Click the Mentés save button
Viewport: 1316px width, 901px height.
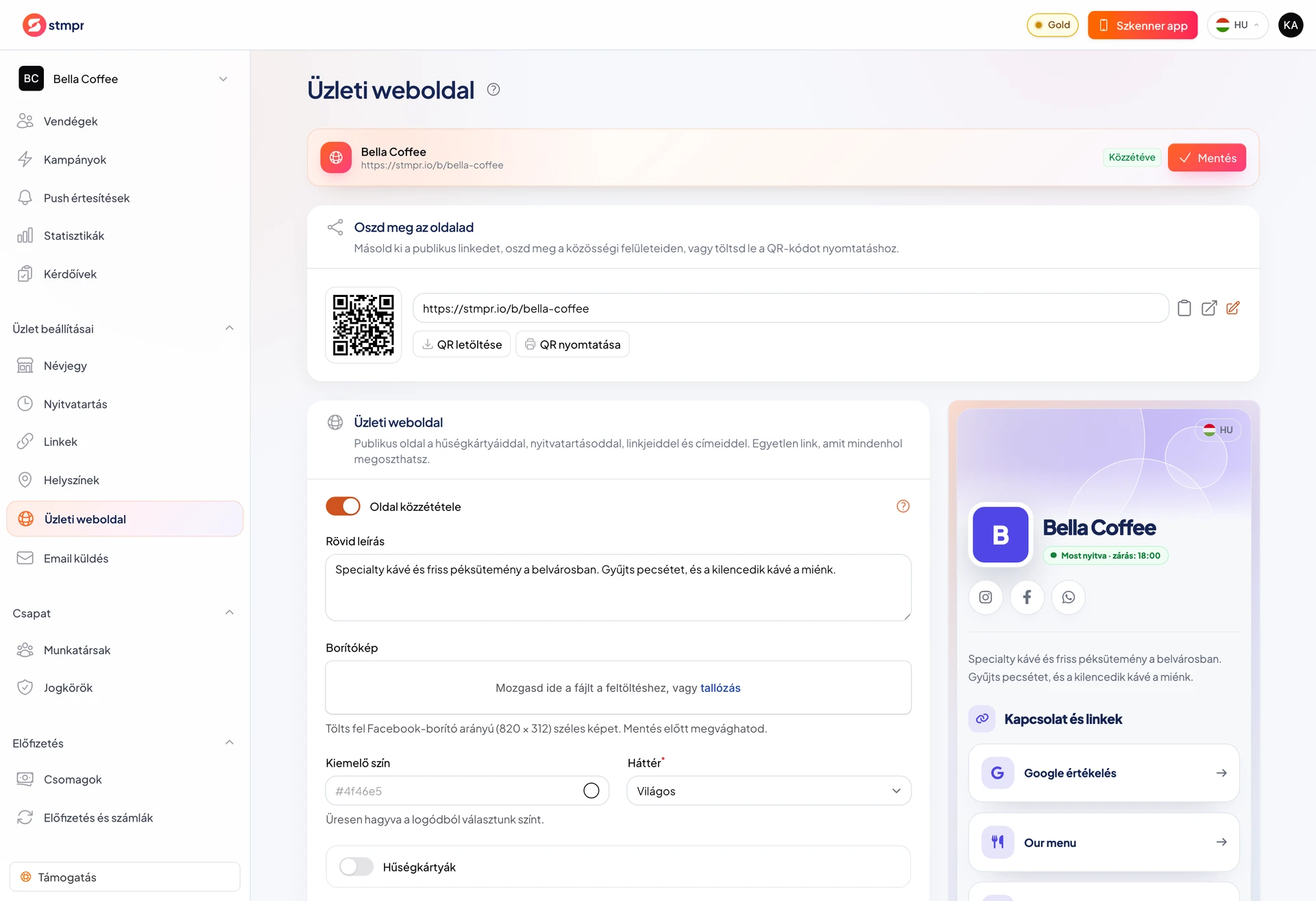tap(1207, 158)
